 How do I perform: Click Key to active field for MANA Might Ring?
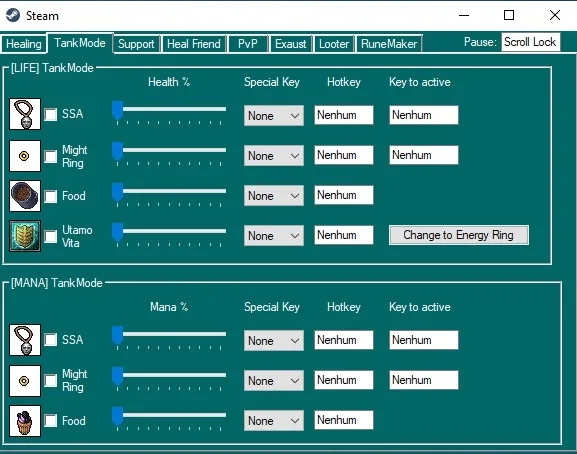[424, 380]
